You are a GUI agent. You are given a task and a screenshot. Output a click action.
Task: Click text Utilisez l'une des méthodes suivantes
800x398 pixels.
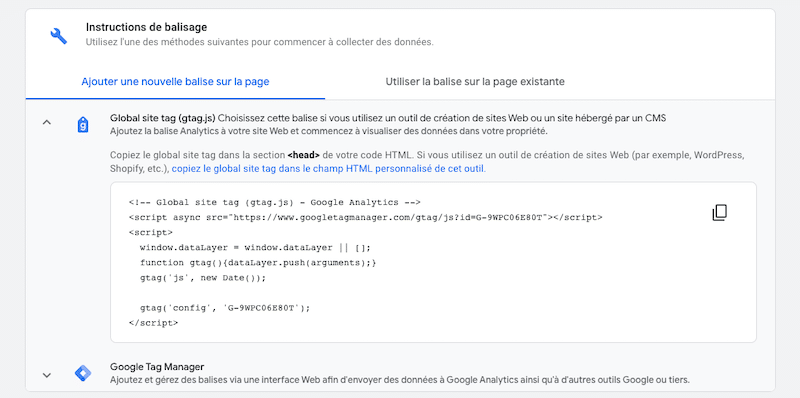point(260,42)
